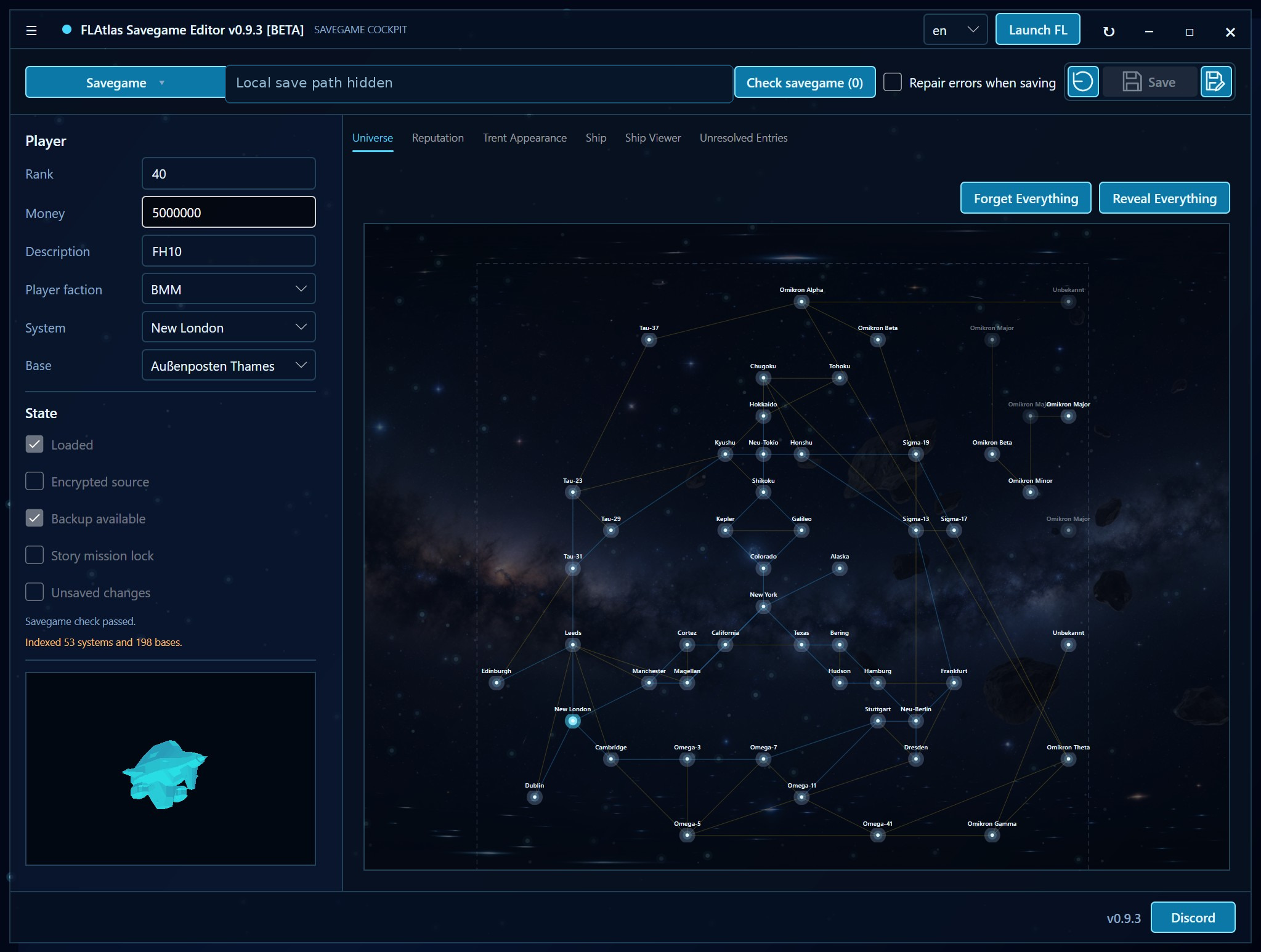This screenshot has width=1261, height=952.
Task: Switch to the Reputation tab
Action: [x=438, y=138]
